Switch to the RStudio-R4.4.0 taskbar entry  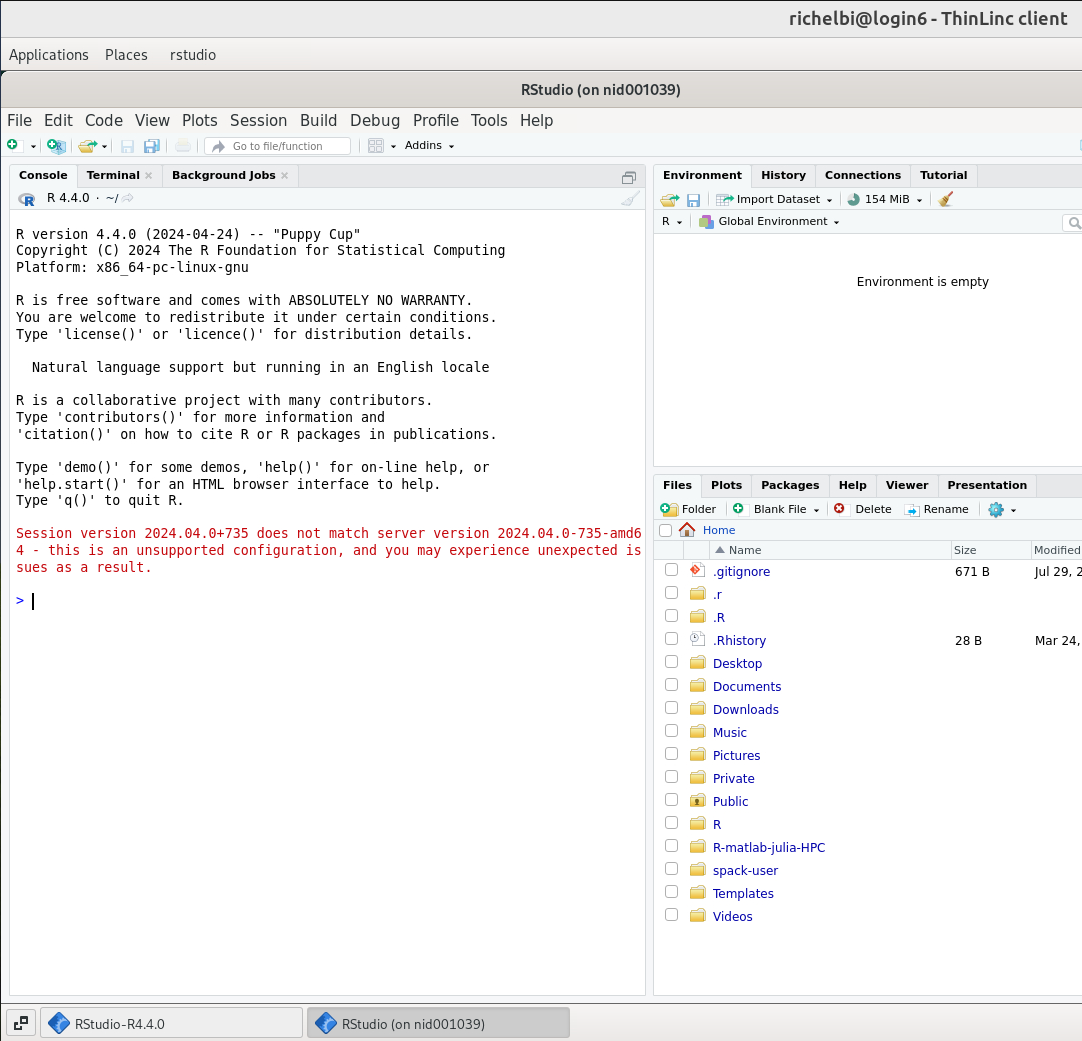click(170, 1022)
